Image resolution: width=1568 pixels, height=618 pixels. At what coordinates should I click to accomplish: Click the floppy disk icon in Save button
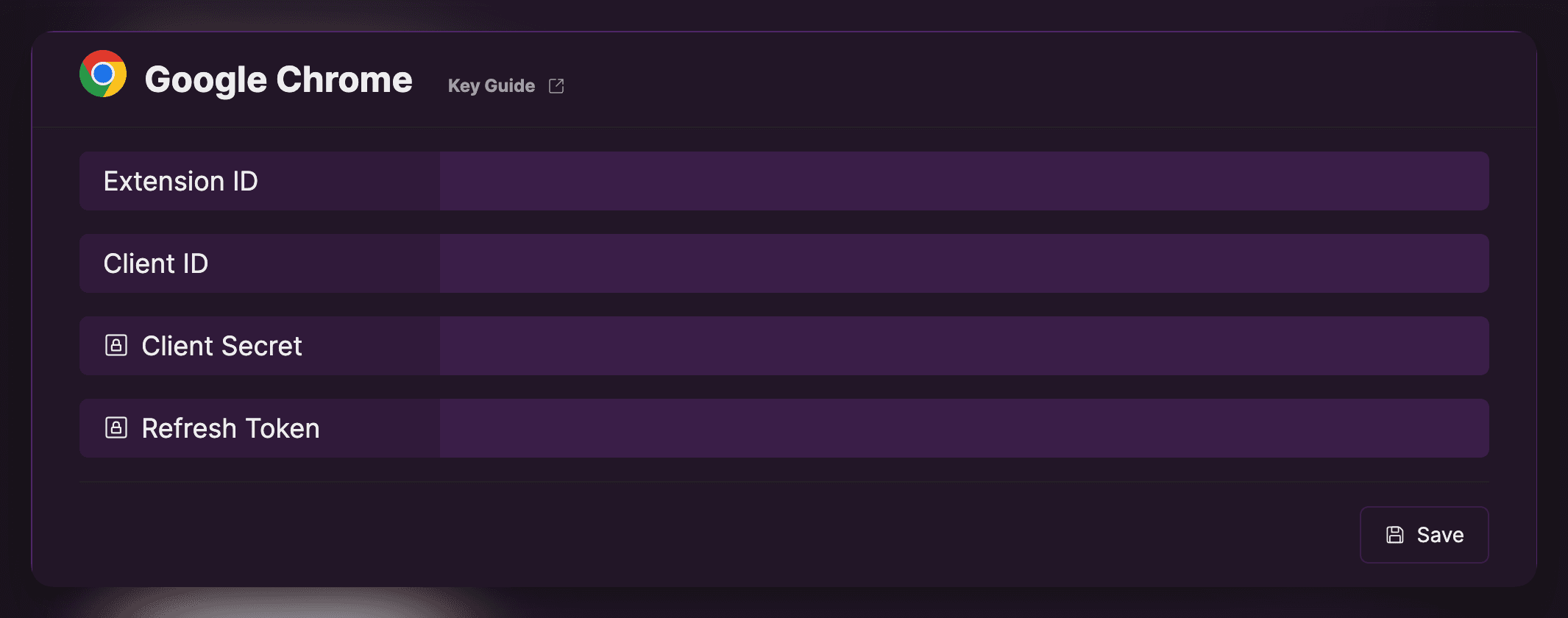pyautogui.click(x=1394, y=535)
